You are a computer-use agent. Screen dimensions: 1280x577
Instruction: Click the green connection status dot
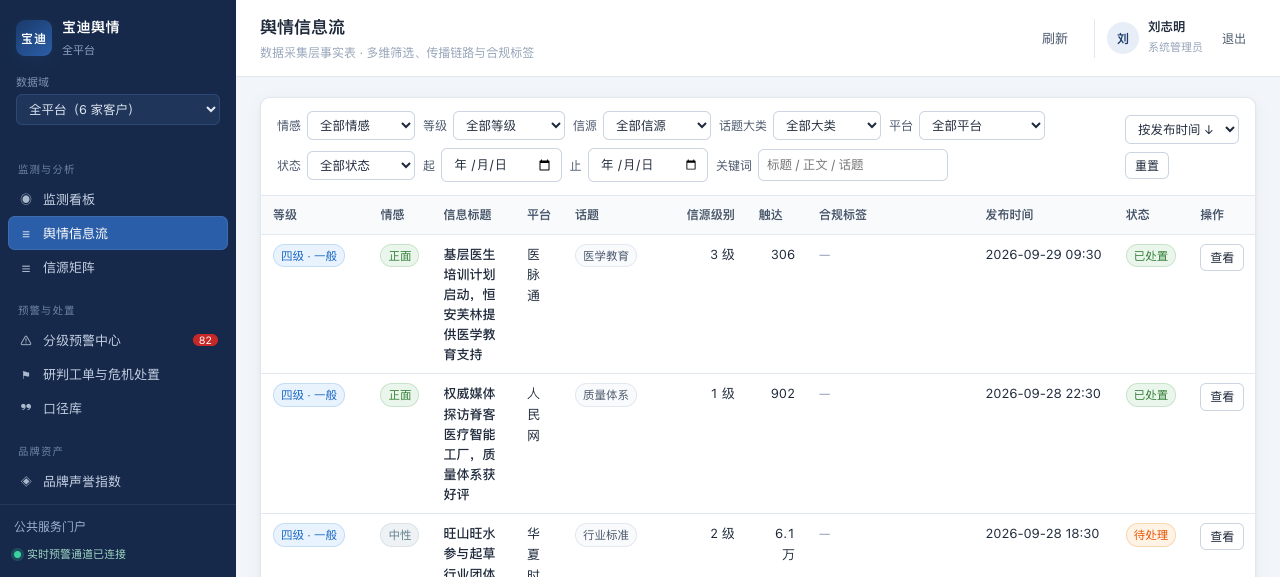(x=17, y=554)
